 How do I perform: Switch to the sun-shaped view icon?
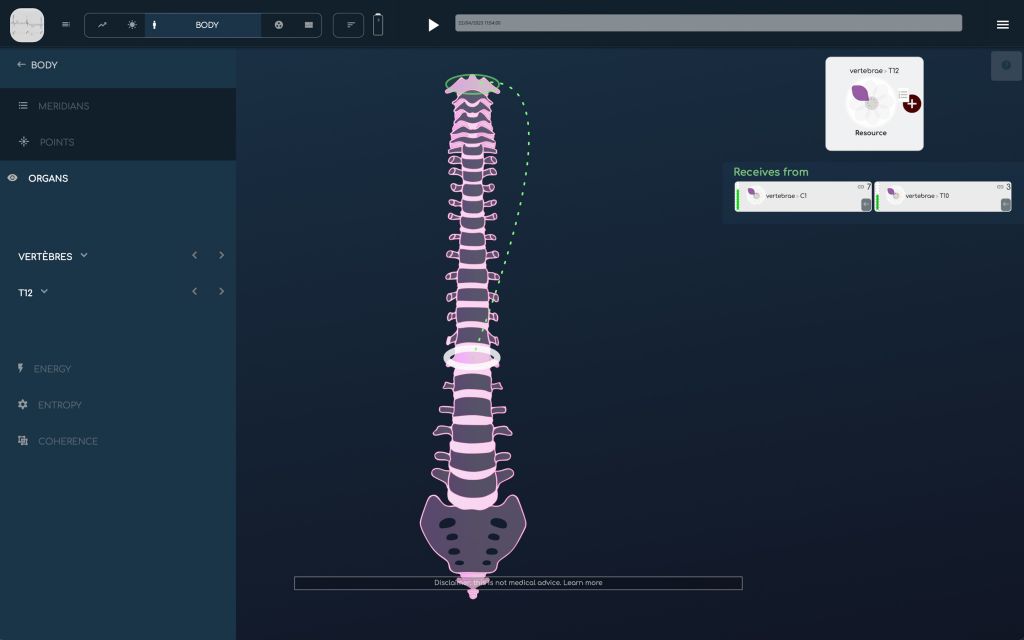click(132, 25)
